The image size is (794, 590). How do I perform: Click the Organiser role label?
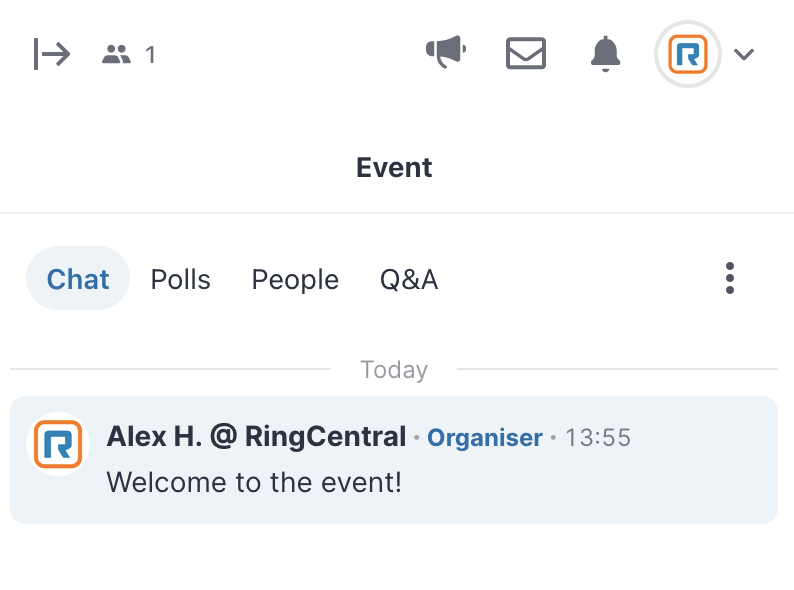[485, 438]
